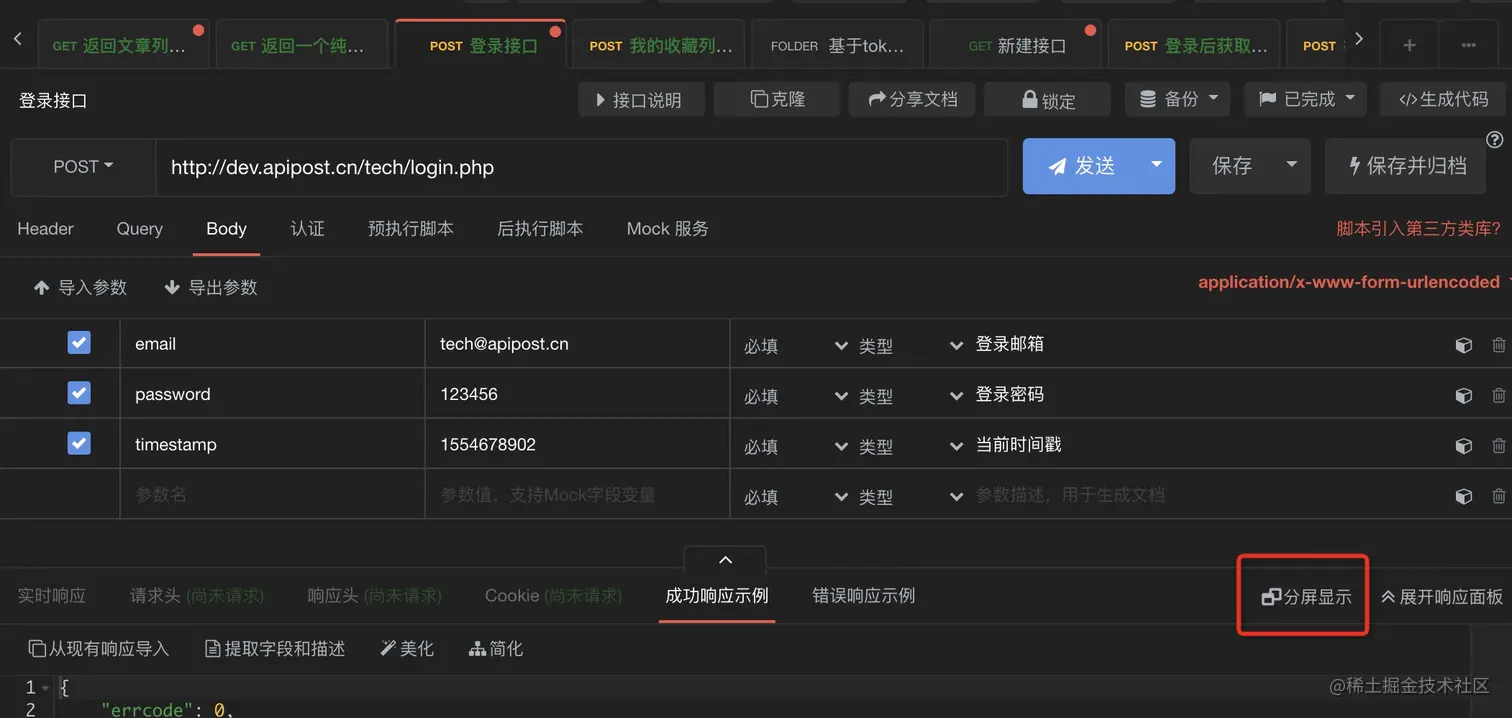1512x718 pixels.
Task: Click the cube icon in the empty parameter row
Action: coord(1464,495)
